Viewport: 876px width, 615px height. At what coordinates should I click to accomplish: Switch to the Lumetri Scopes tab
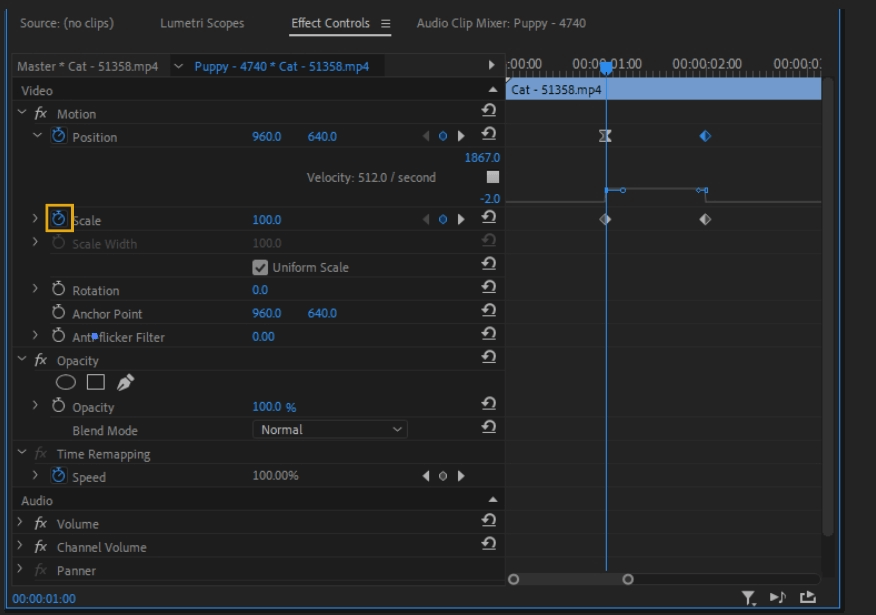point(202,23)
